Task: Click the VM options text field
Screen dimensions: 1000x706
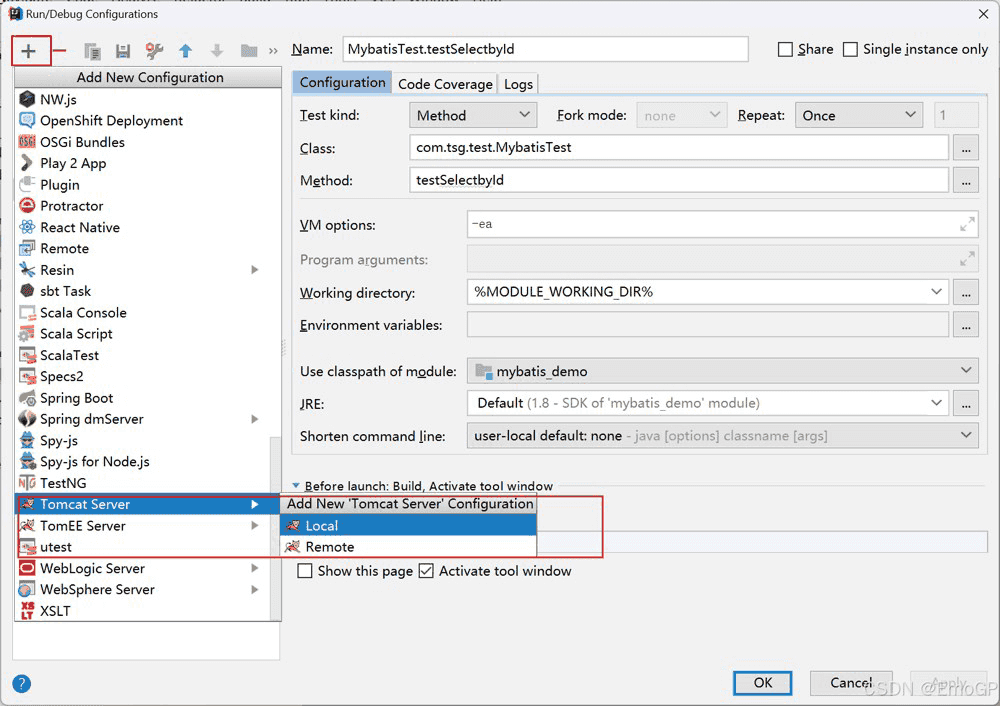Action: pyautogui.click(x=723, y=224)
